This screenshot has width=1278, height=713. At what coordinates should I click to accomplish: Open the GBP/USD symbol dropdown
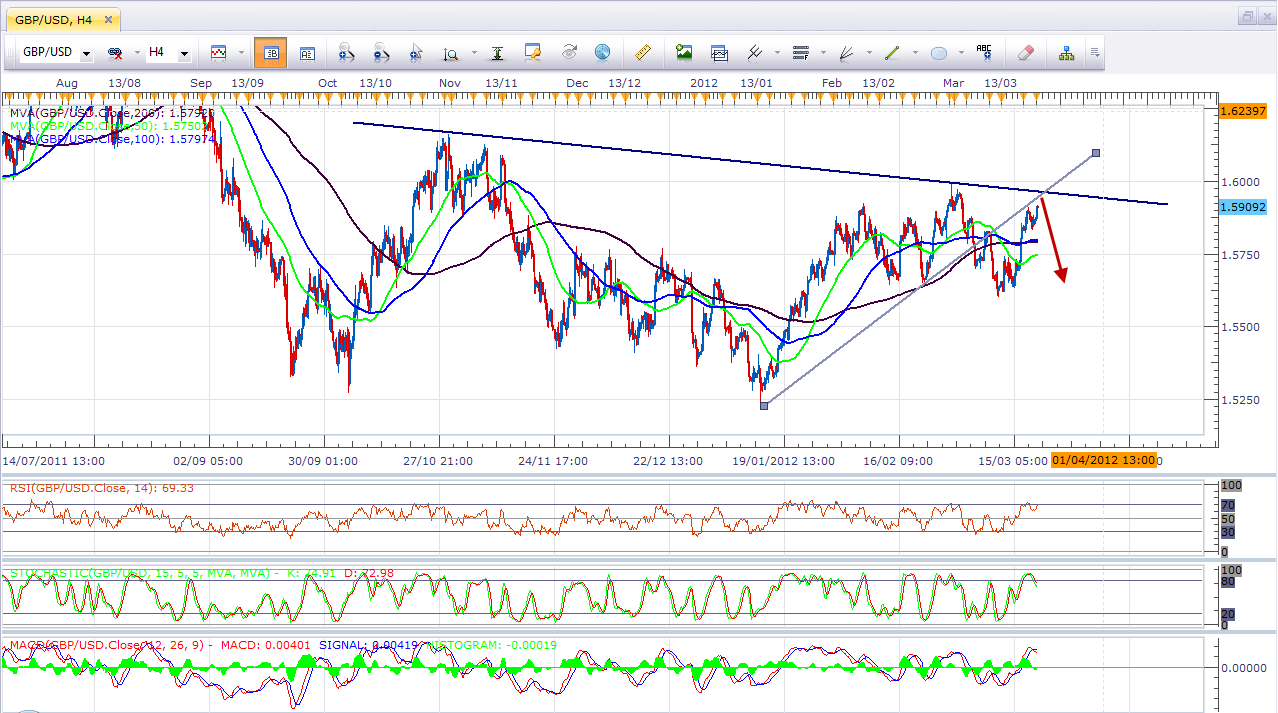pos(87,53)
